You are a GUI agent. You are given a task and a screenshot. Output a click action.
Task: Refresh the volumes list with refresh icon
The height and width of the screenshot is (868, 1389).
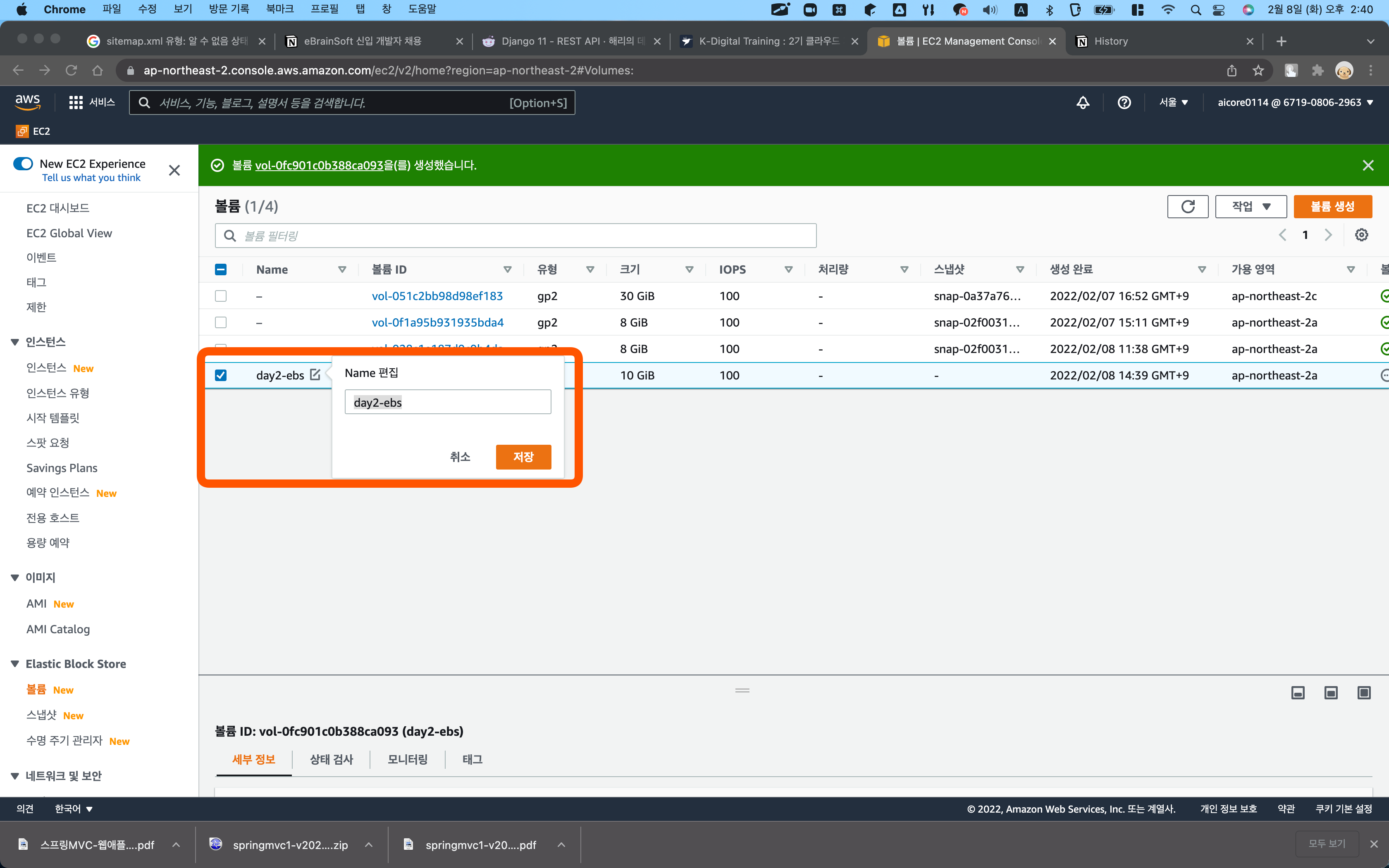point(1188,206)
